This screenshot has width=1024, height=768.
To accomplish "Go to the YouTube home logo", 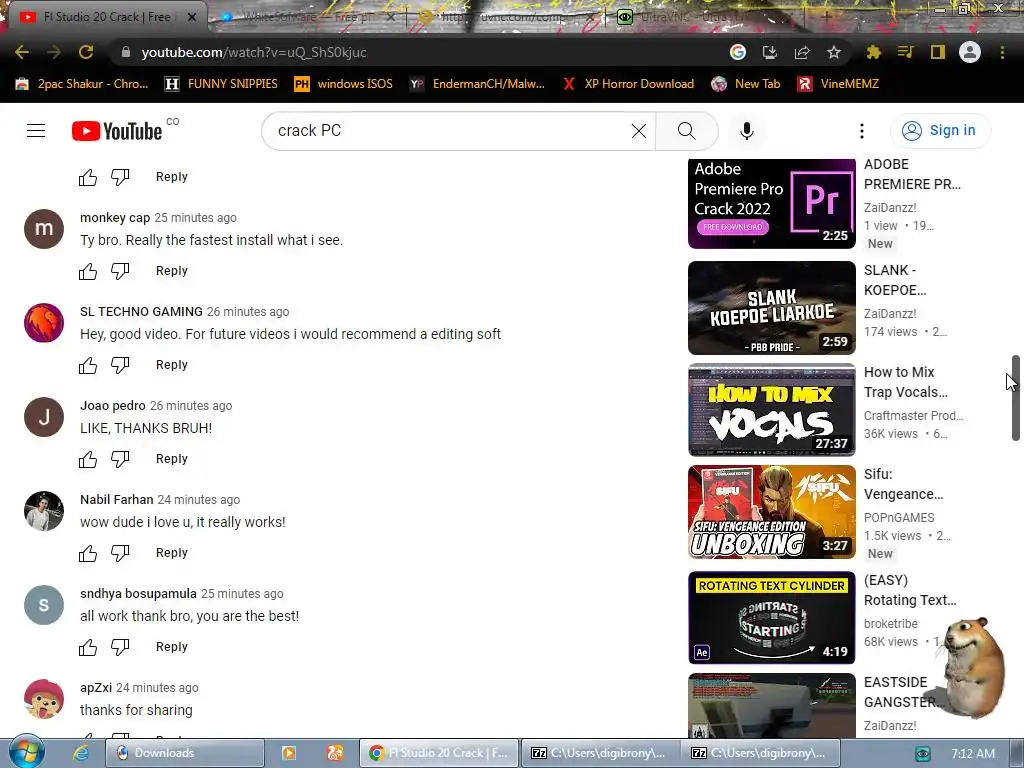I will (x=117, y=131).
